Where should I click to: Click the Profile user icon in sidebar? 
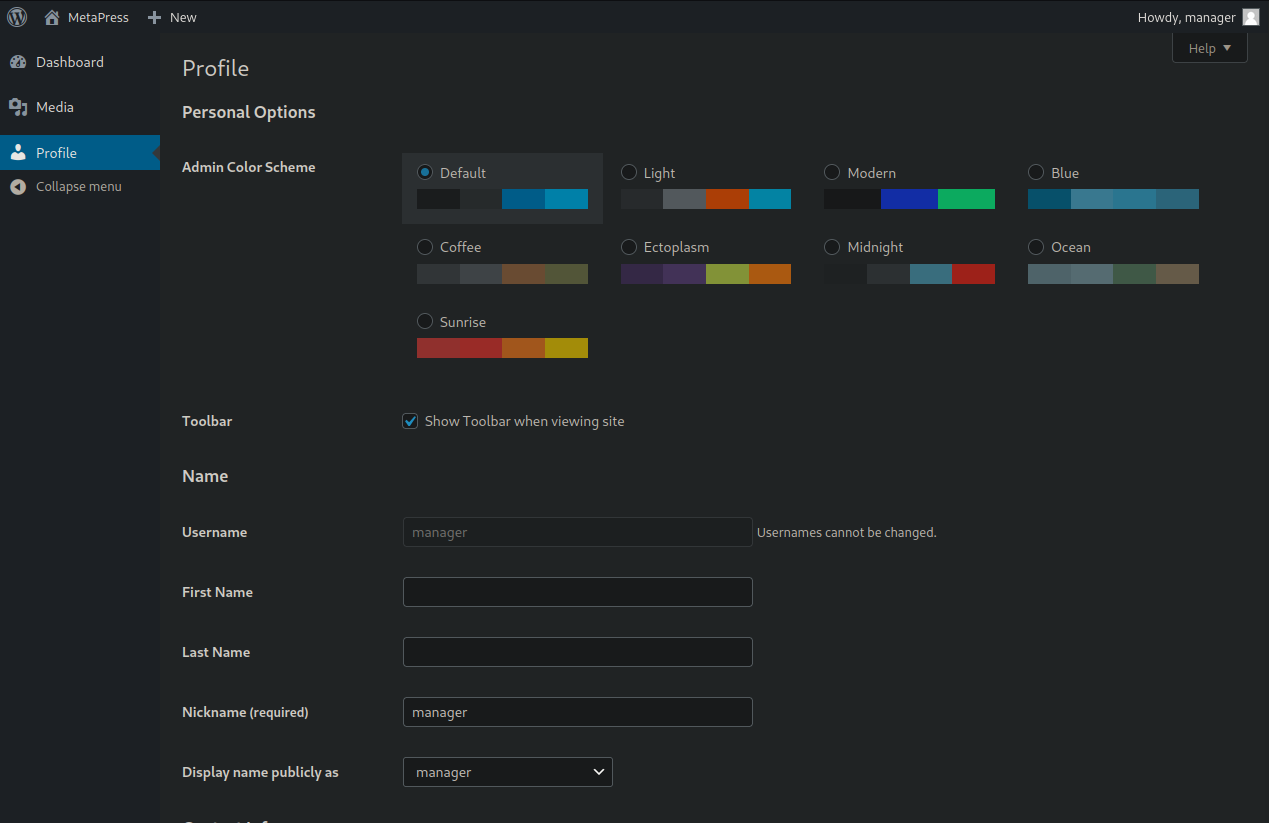tap(18, 153)
